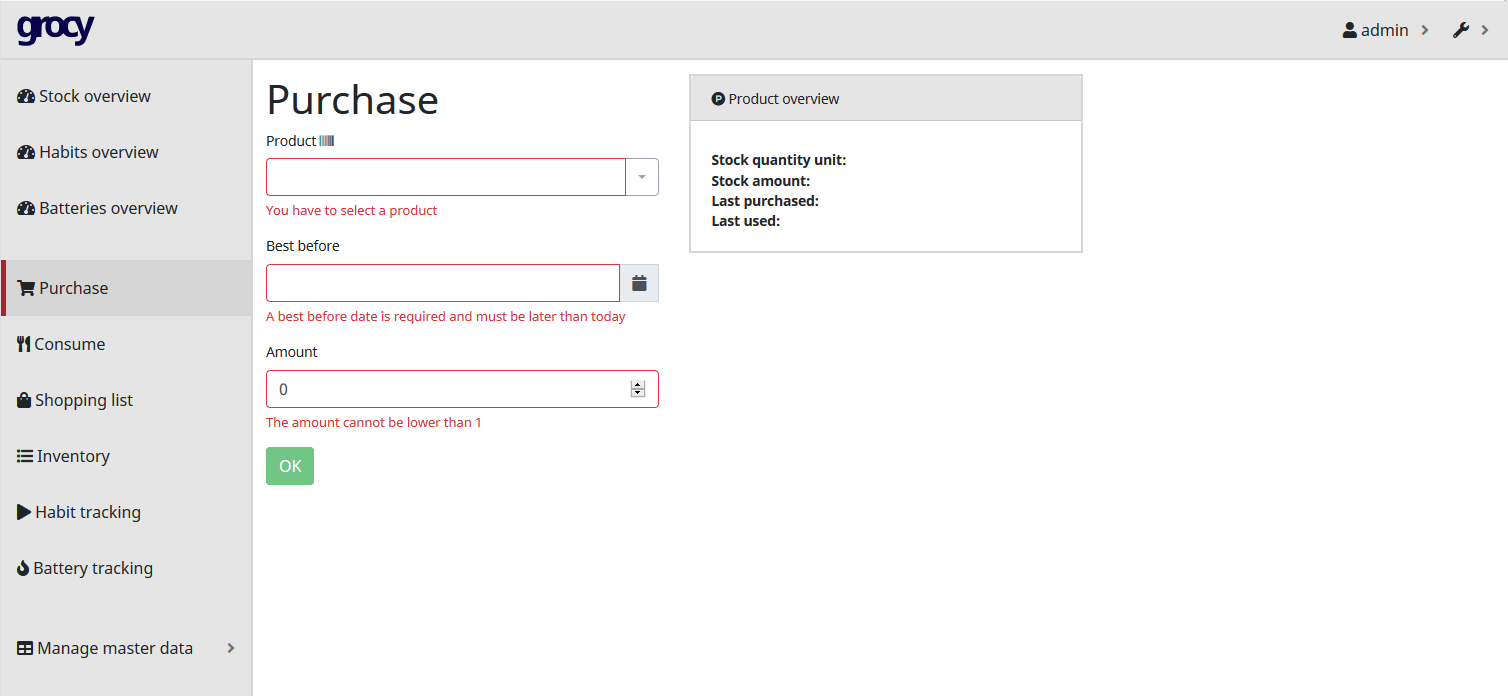Image resolution: width=1508 pixels, height=696 pixels.
Task: Click the Battery tracking flame icon
Action: 23,568
